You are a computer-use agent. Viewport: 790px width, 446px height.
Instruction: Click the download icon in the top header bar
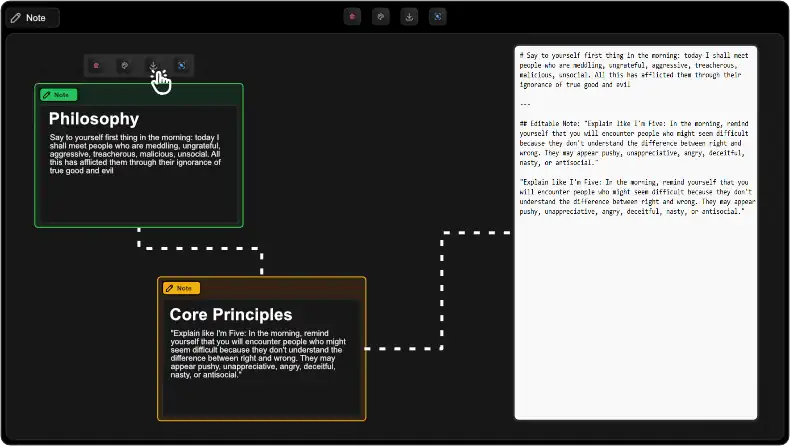pos(409,17)
